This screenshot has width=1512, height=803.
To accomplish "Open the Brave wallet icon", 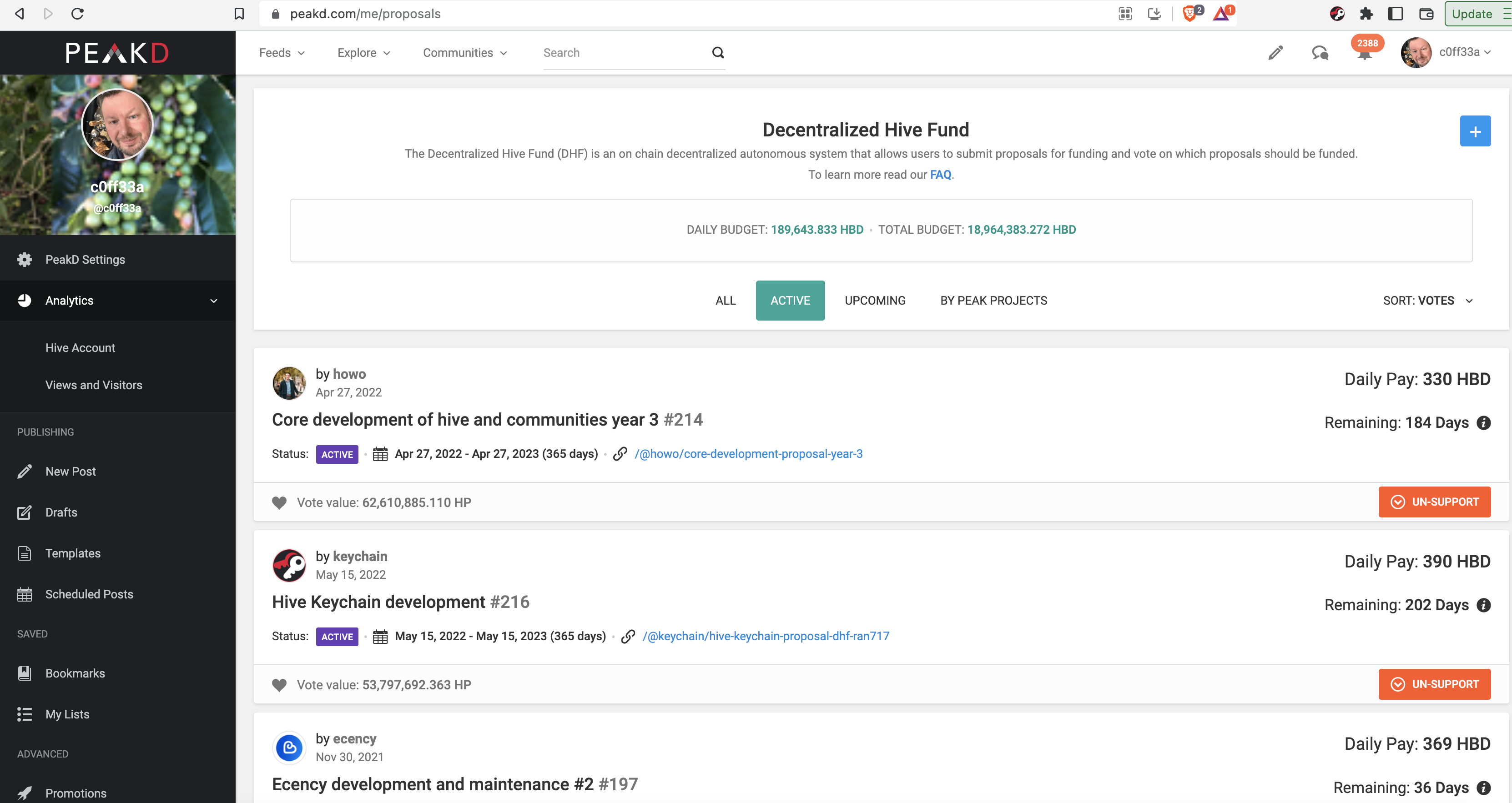I will point(1426,14).
